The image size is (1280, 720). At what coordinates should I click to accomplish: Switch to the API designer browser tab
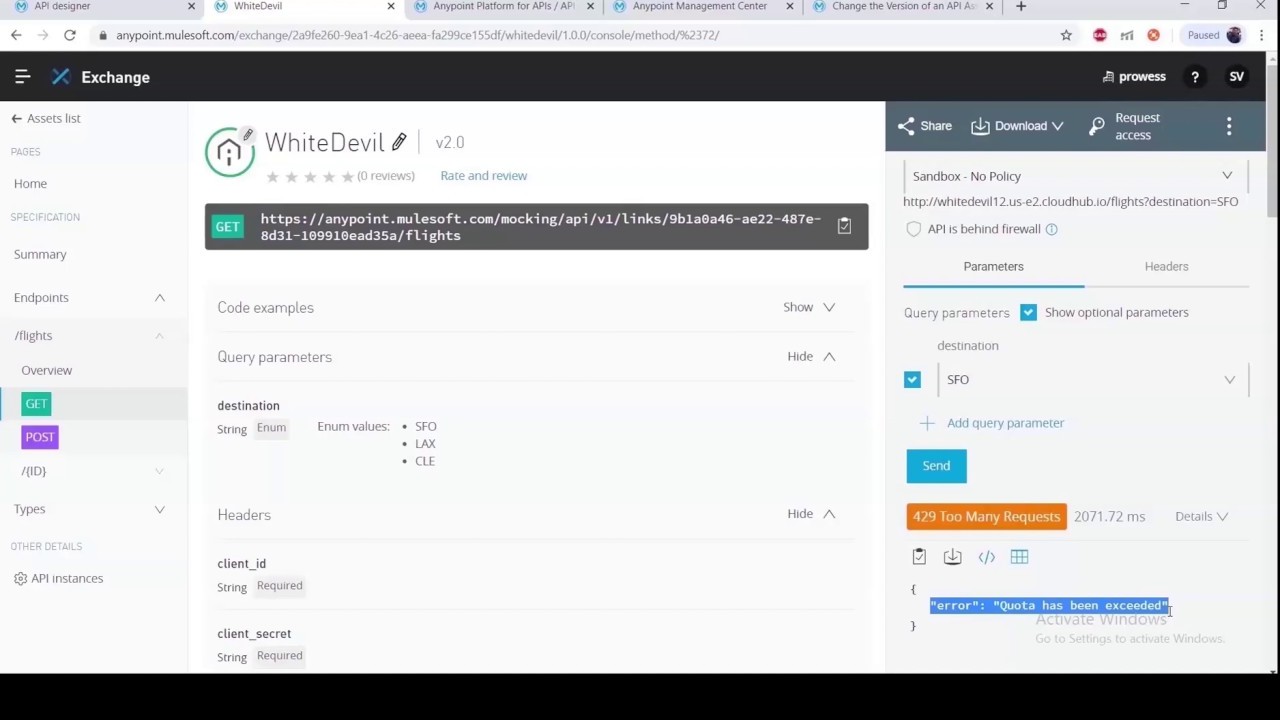click(100, 7)
